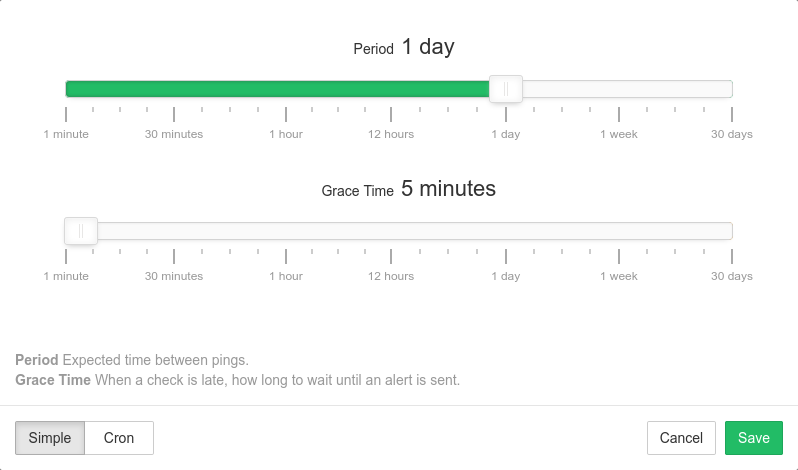
Task: Click the green filled Period track
Action: [x=280, y=89]
